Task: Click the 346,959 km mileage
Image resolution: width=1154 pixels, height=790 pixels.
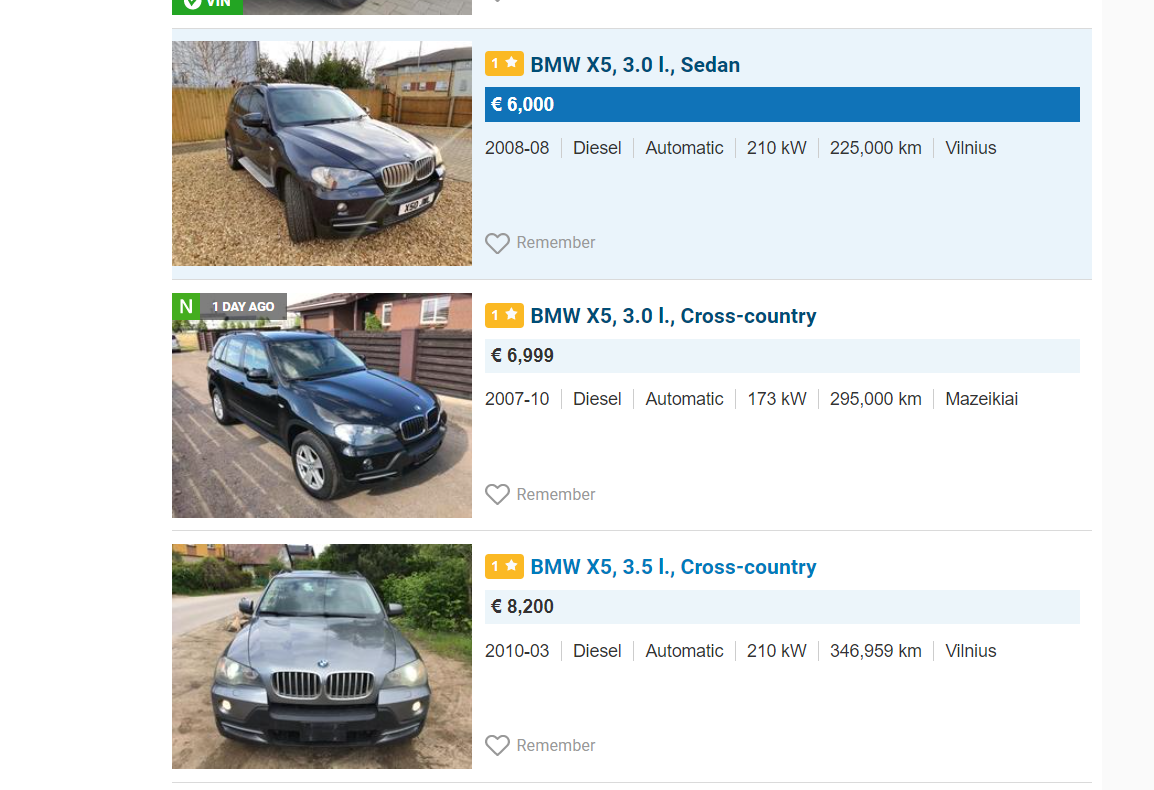Action: (x=876, y=651)
